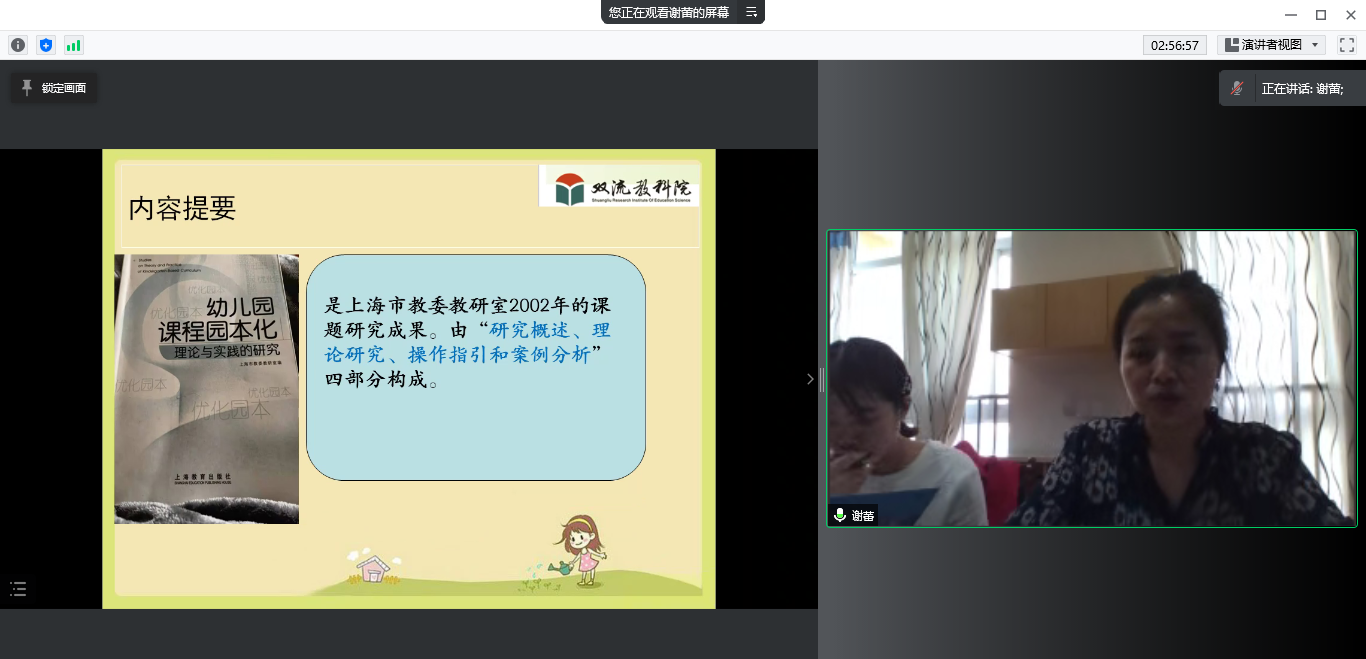Open the menu beside 您正在观看谢蕾的屏幕
1366x659 pixels.
[x=751, y=12]
